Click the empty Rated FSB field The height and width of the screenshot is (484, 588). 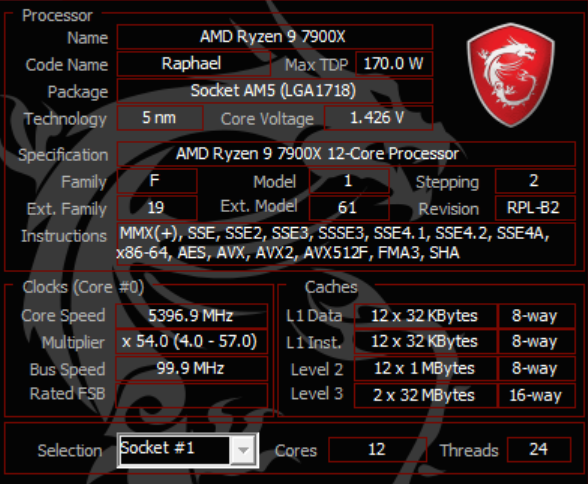(x=192, y=395)
